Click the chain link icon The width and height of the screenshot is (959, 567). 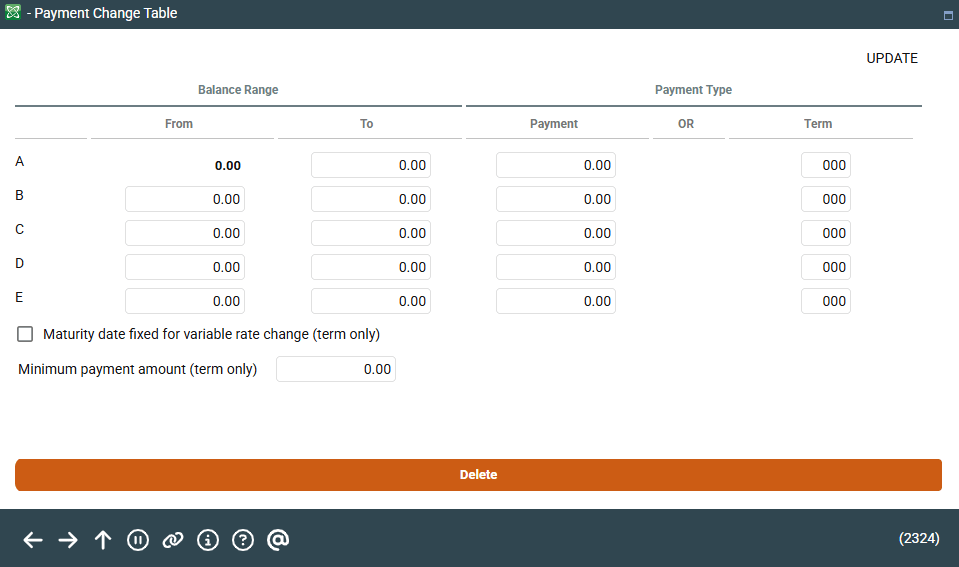point(173,540)
